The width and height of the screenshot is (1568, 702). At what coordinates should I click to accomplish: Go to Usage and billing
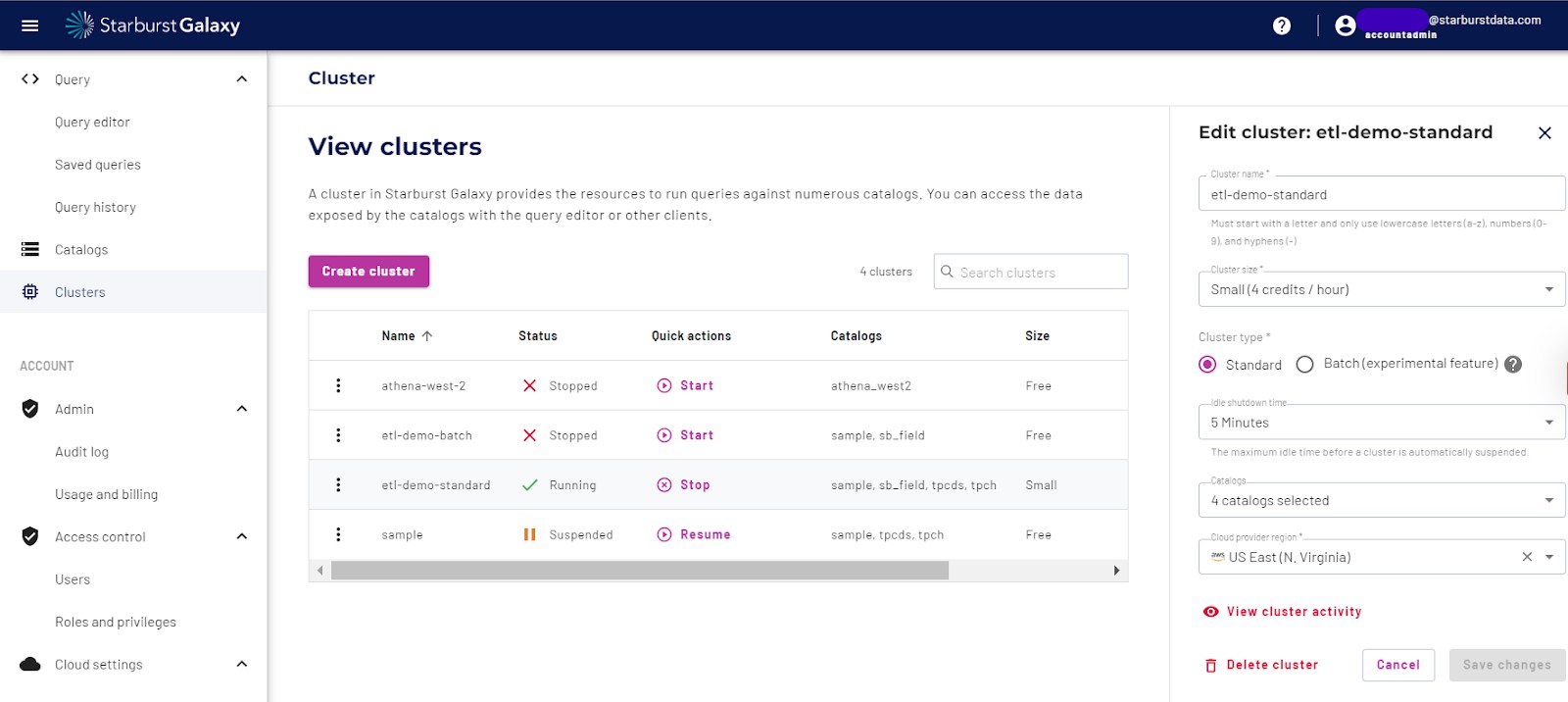(107, 494)
